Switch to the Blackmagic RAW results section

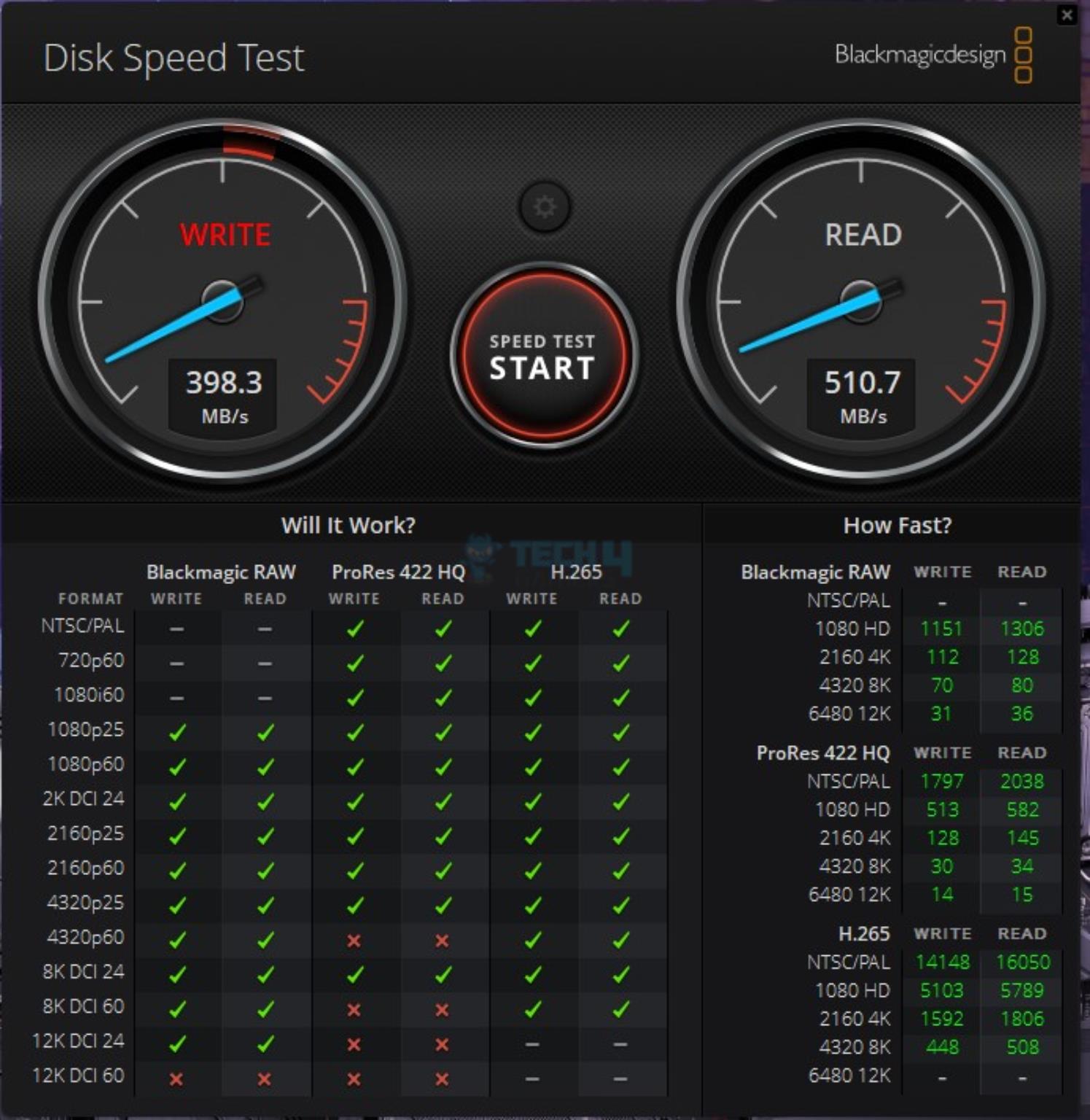(x=815, y=572)
